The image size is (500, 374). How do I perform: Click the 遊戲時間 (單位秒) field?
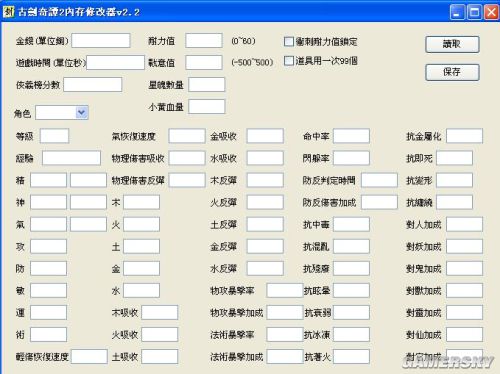pyautogui.click(x=116, y=62)
